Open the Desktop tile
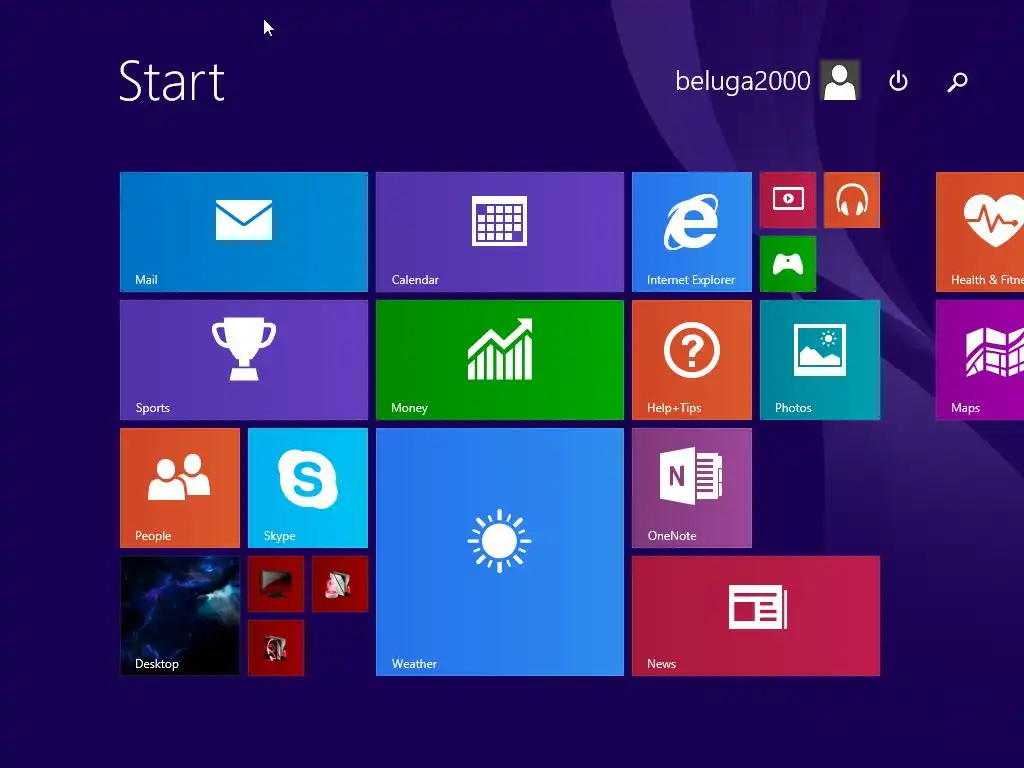Screen dimensions: 1024x768 coord(180,616)
